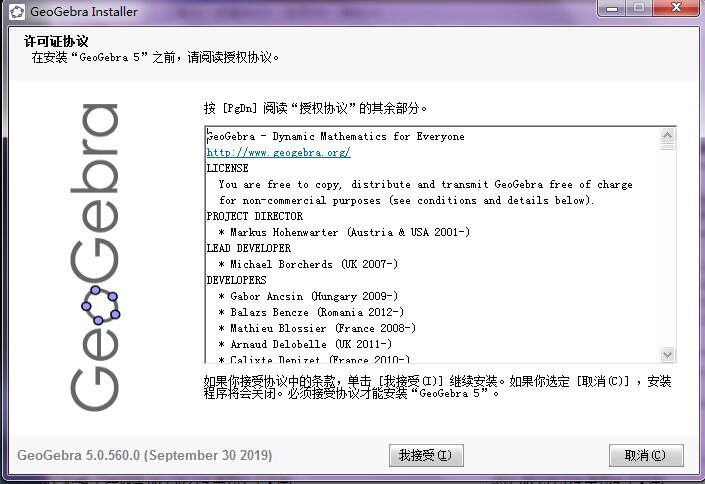Image resolution: width=705 pixels, height=484 pixels.
Task: Click the GeoGebra 5.0.560.0 version label
Action: pos(144,455)
